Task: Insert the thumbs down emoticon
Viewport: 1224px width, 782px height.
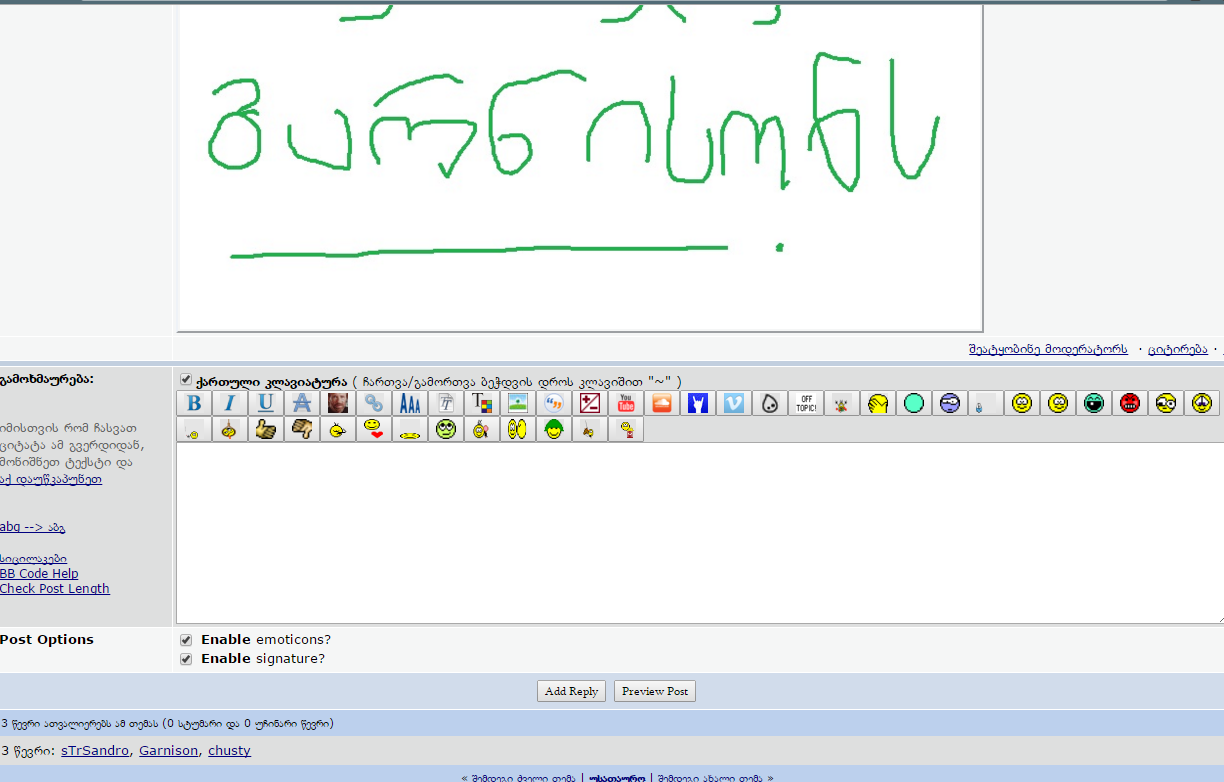Action: click(x=302, y=430)
